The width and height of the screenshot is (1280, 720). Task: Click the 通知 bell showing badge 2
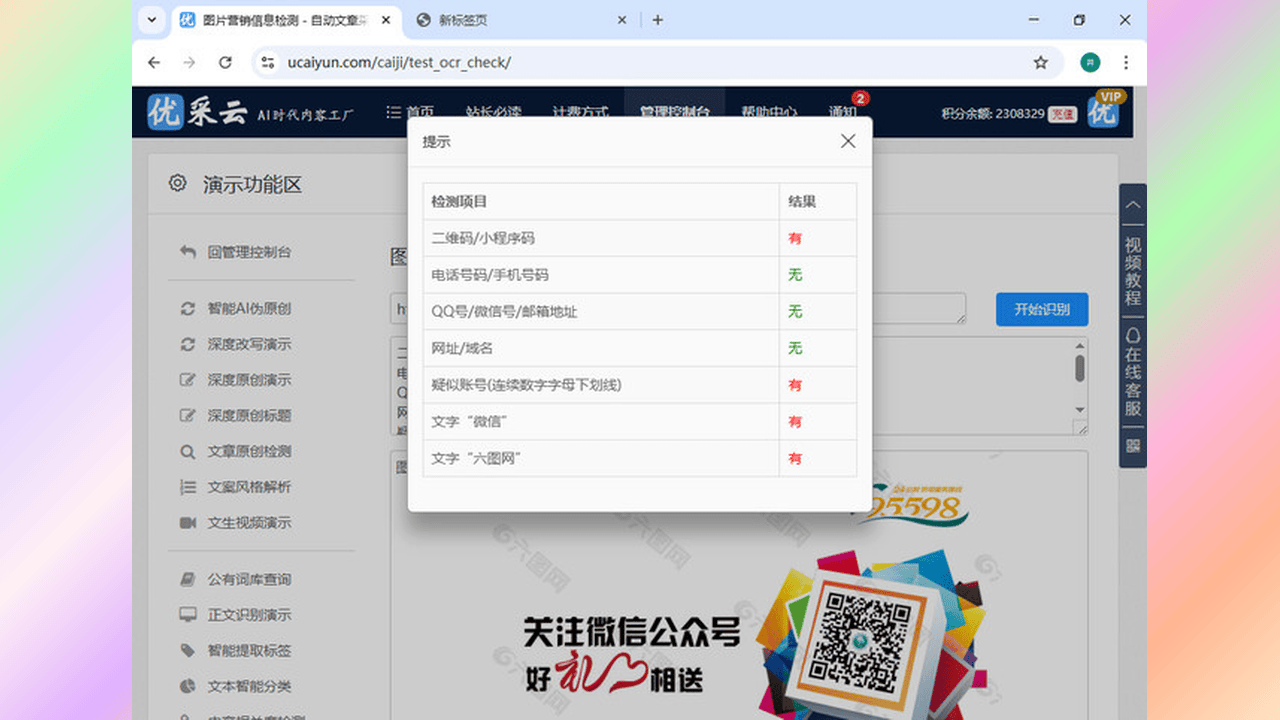tap(843, 112)
